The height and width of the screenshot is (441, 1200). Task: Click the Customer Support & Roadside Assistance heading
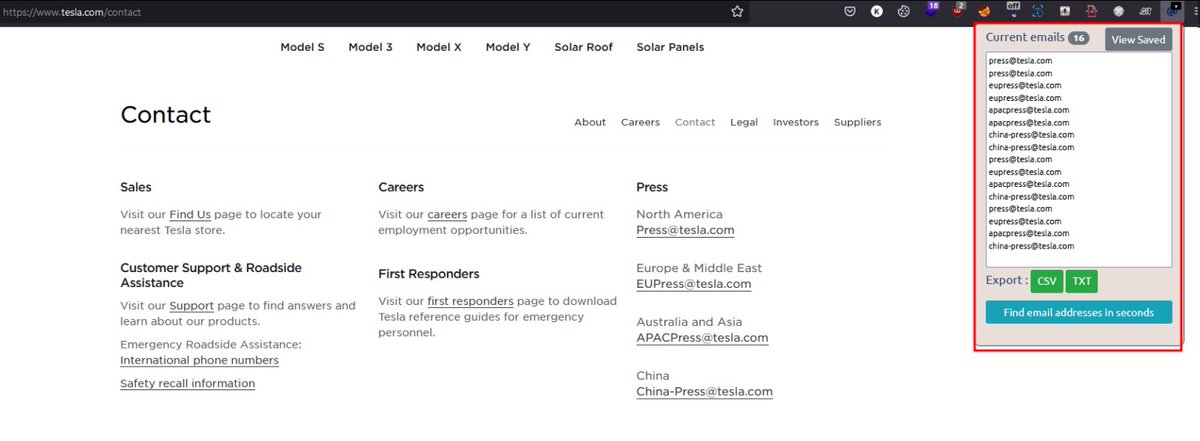tap(211, 275)
